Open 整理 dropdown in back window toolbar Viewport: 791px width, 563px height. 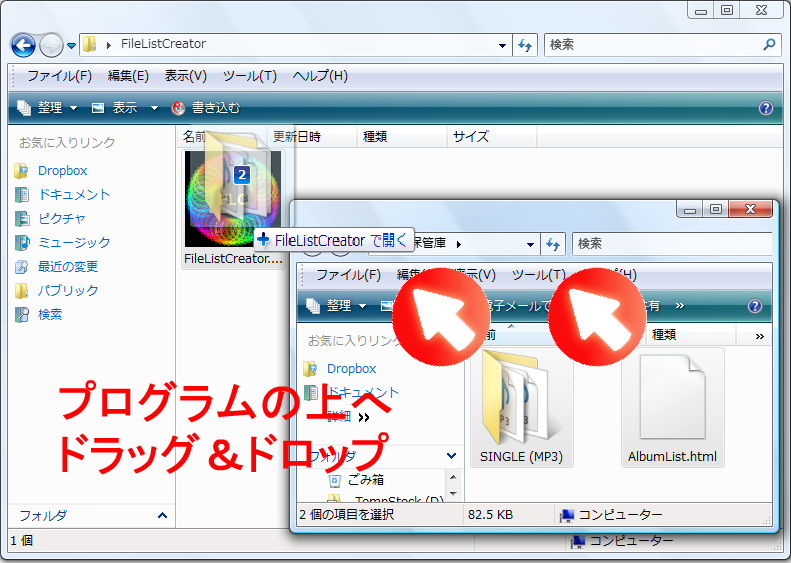(47, 107)
